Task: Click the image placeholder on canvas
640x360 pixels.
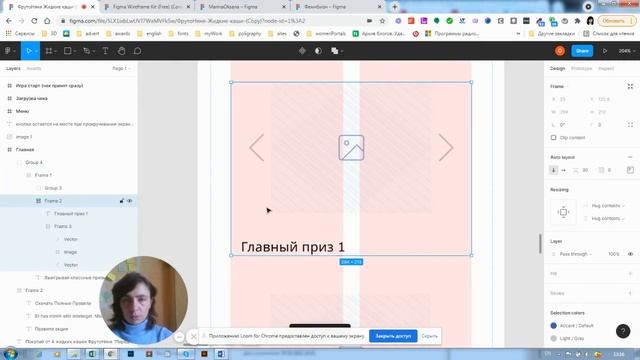Action: click(351, 147)
